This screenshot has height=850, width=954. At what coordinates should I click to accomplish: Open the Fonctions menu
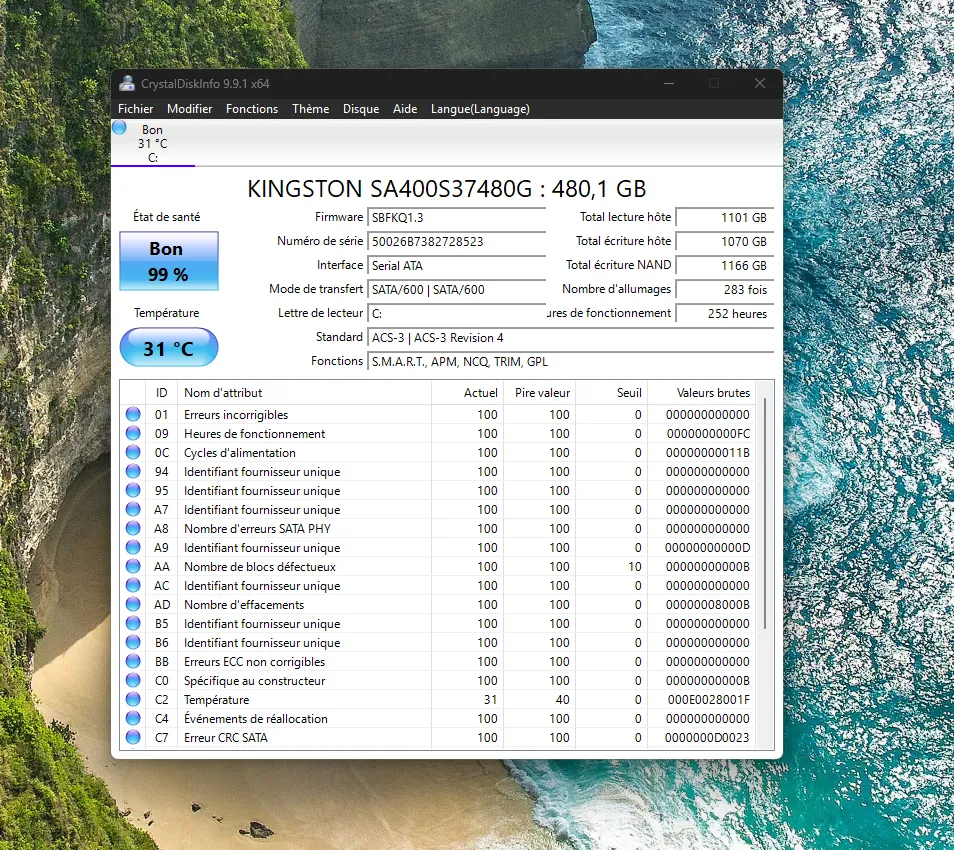252,109
